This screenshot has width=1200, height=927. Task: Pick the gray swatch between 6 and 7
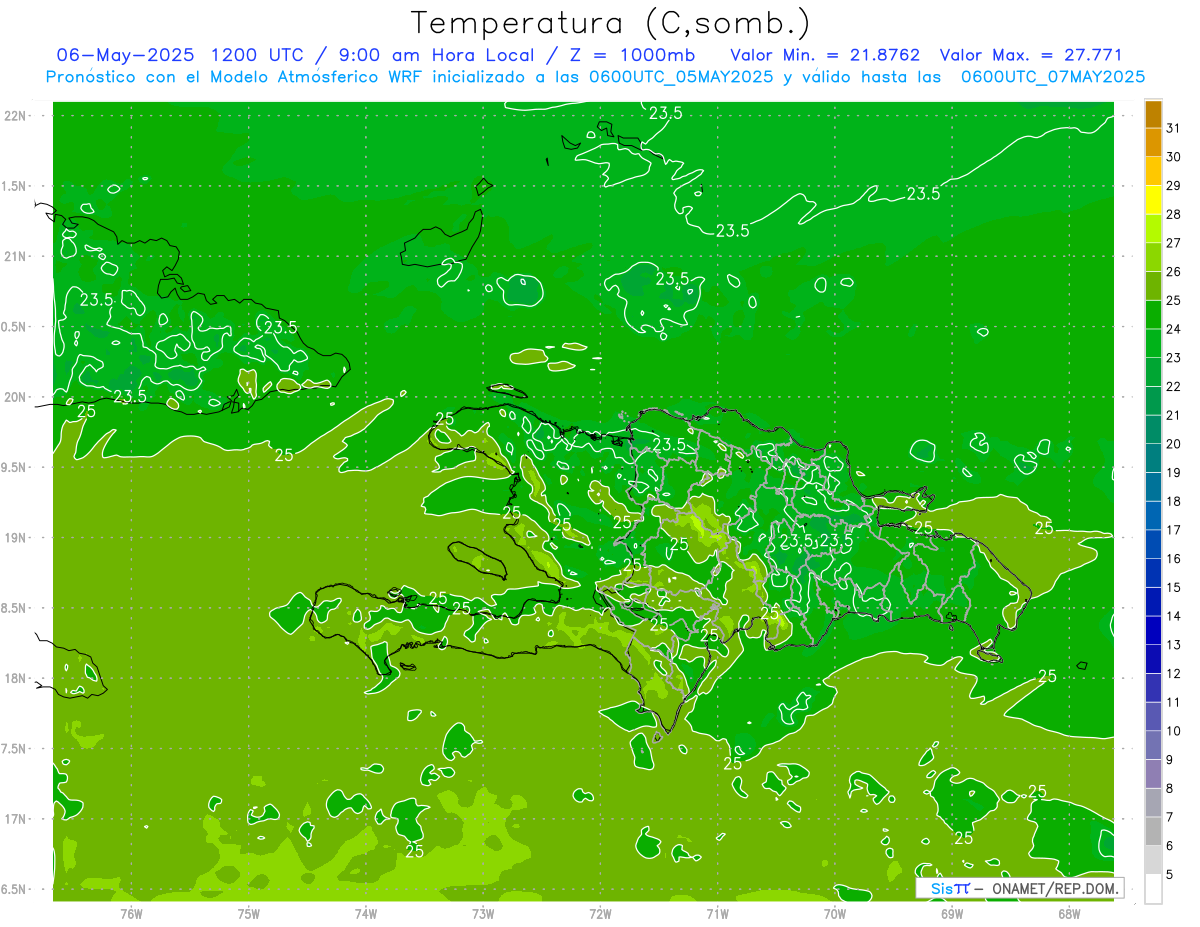coord(1154,831)
